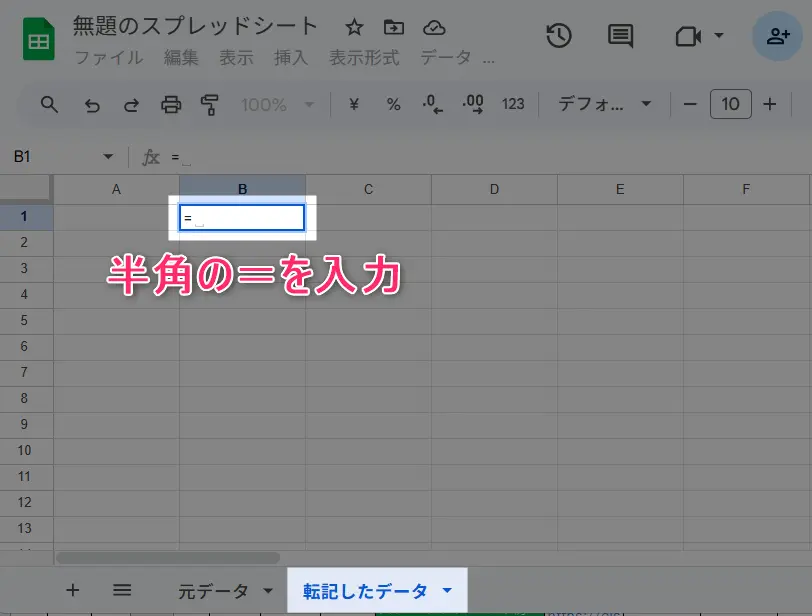Check the cloud save status icon

(x=434, y=27)
